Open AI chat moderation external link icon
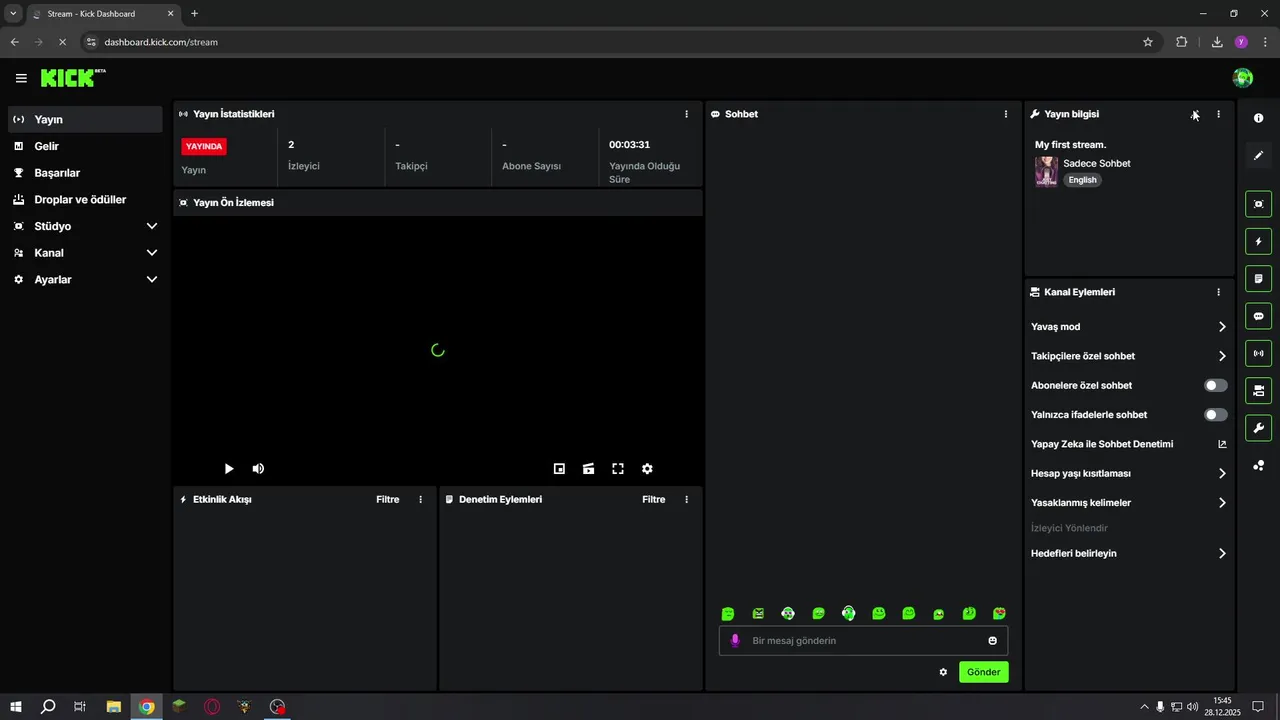 point(1222,444)
